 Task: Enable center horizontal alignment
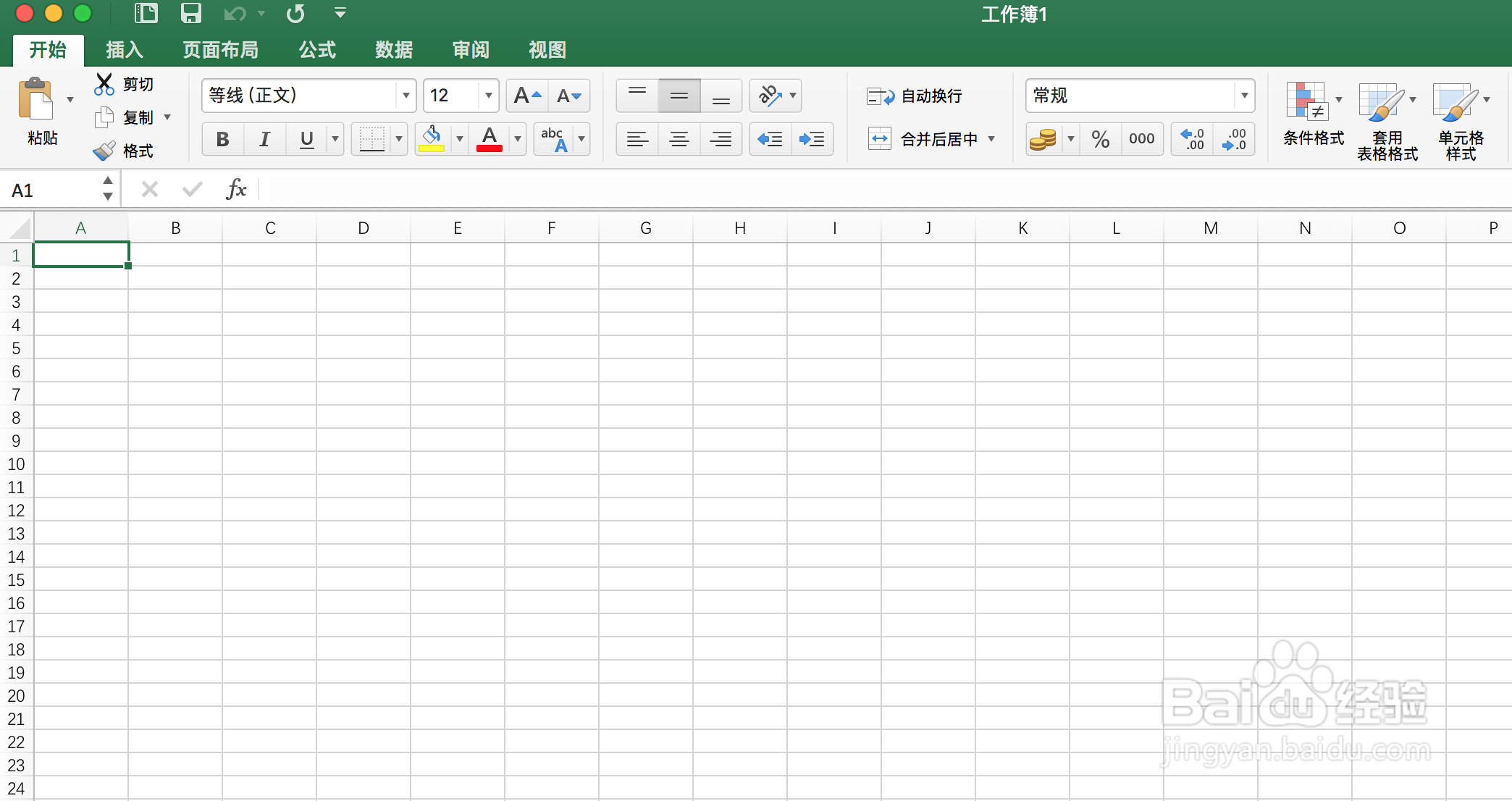point(679,139)
